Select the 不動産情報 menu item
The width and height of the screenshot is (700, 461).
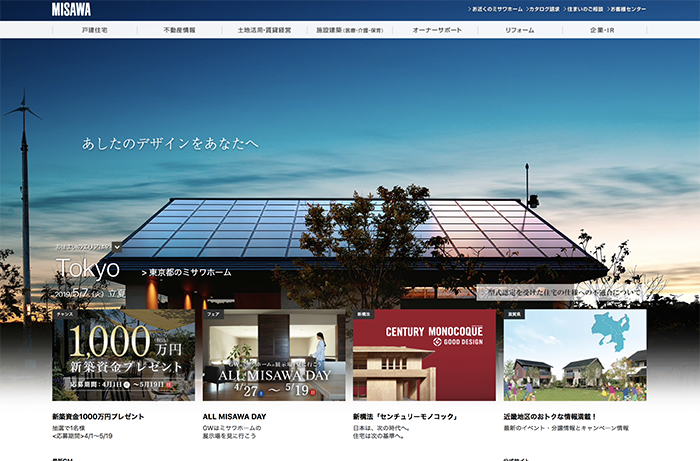179,30
